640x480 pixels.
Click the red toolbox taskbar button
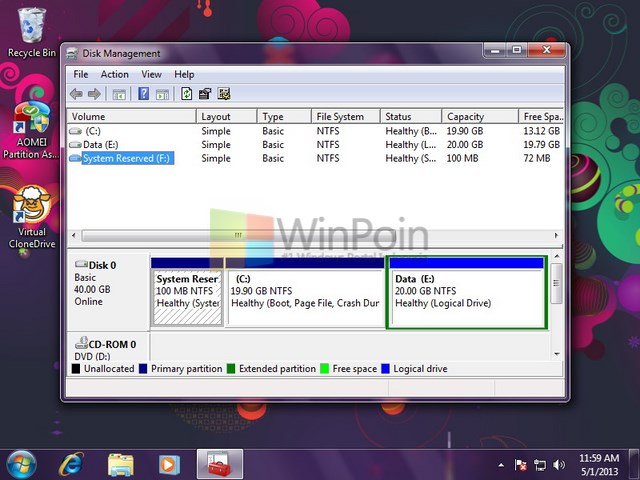220,464
